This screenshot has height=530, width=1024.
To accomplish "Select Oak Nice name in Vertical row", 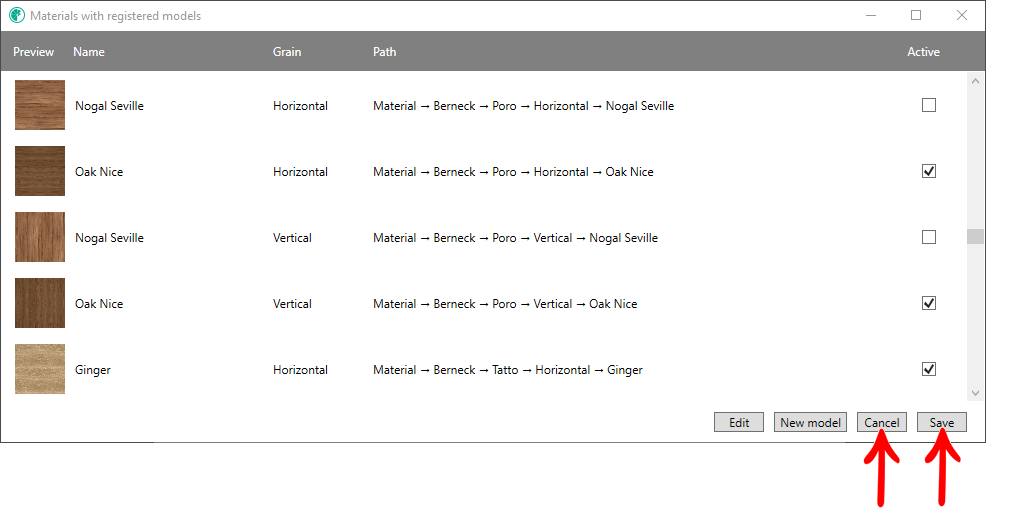I will coord(99,304).
